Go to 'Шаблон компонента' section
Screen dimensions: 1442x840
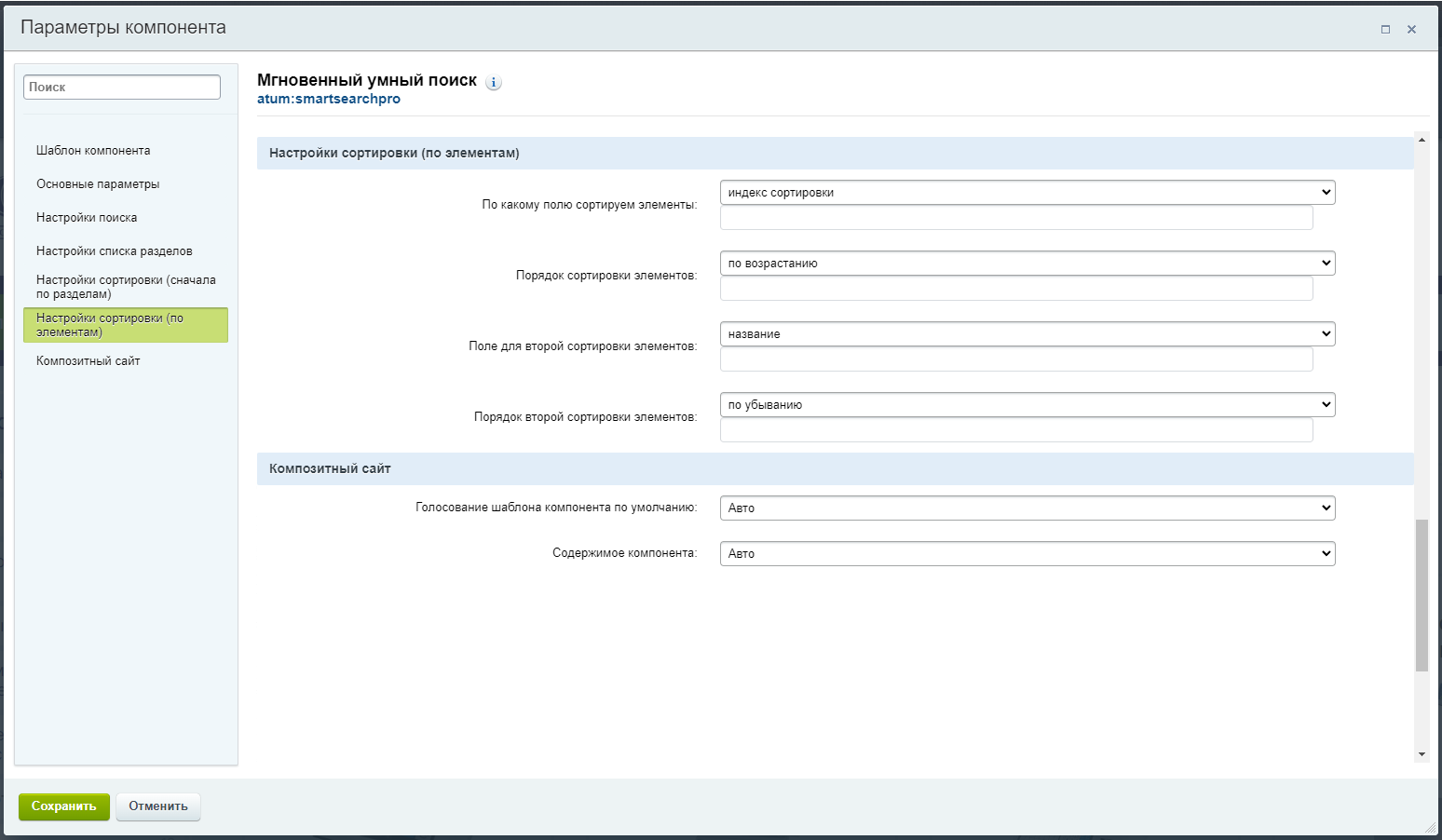click(x=93, y=151)
